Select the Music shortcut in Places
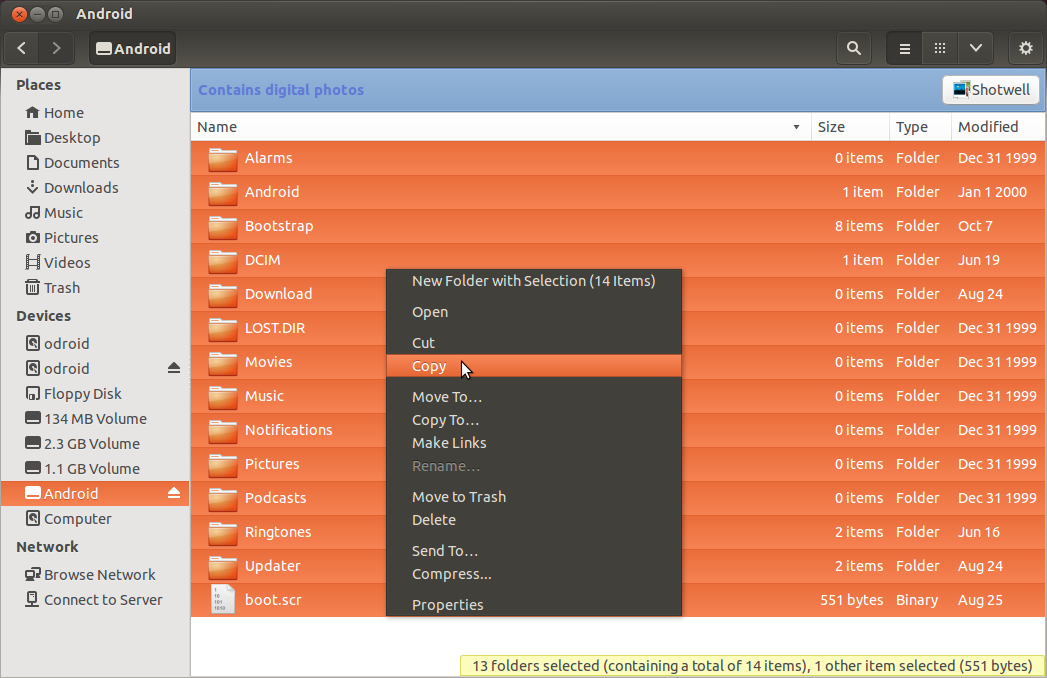Viewport: 1047px width, 678px height. 65,212
